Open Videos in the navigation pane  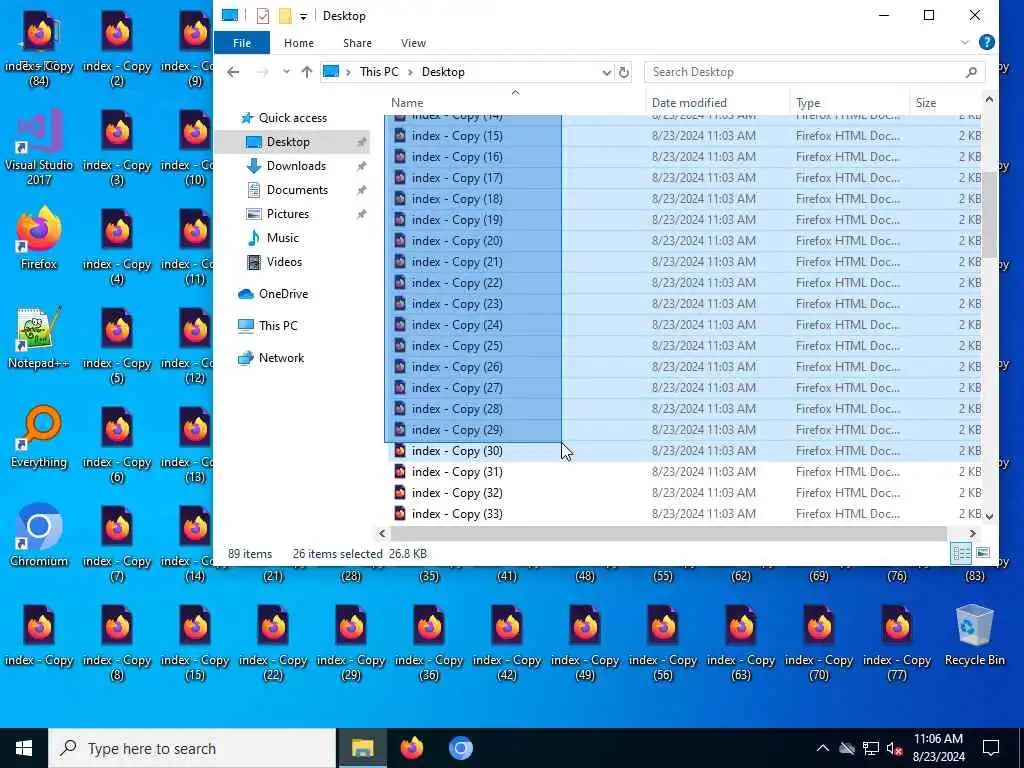[x=284, y=262]
